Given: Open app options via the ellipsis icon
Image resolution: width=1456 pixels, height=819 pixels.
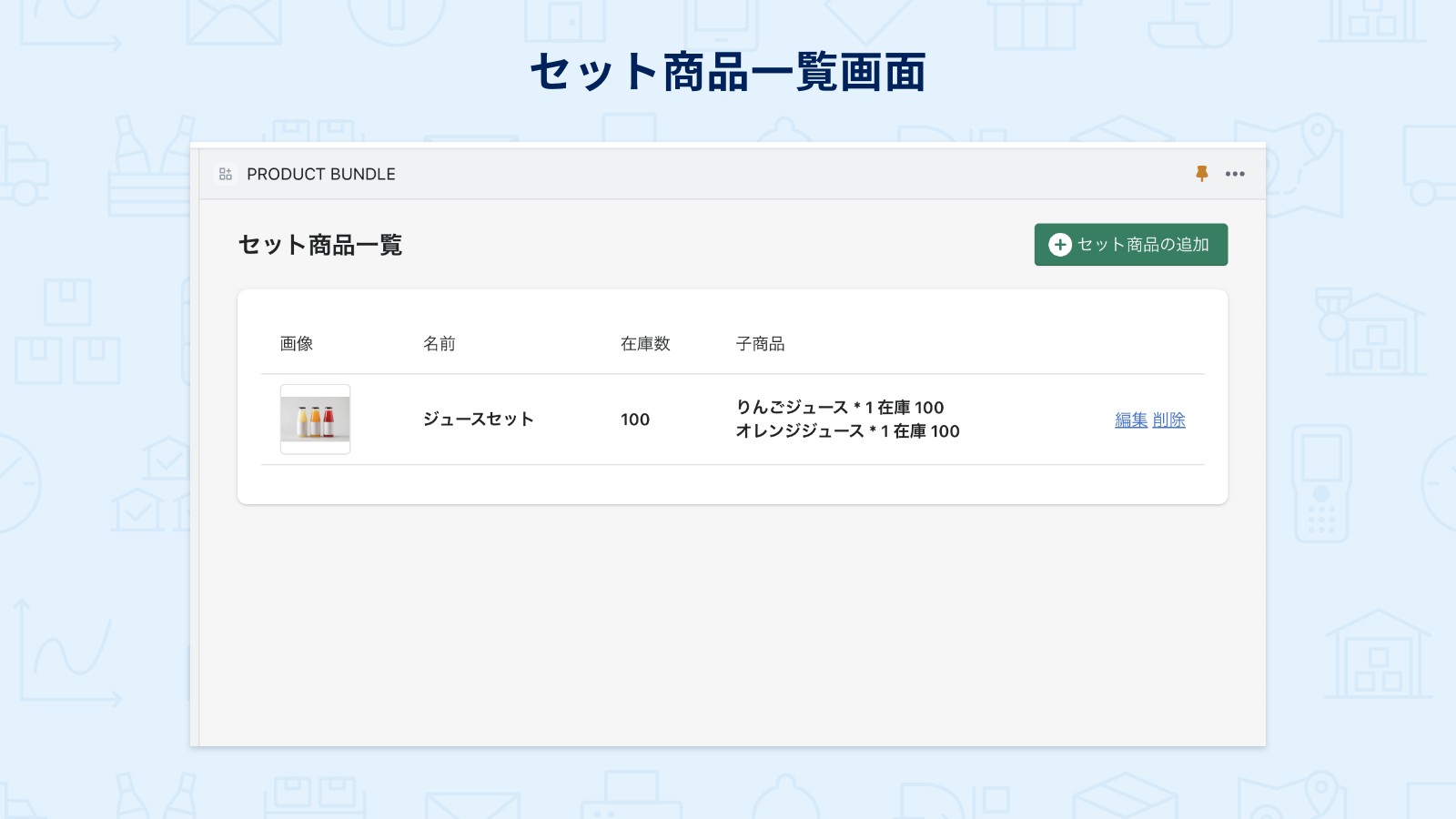Looking at the screenshot, I should tap(1235, 174).
